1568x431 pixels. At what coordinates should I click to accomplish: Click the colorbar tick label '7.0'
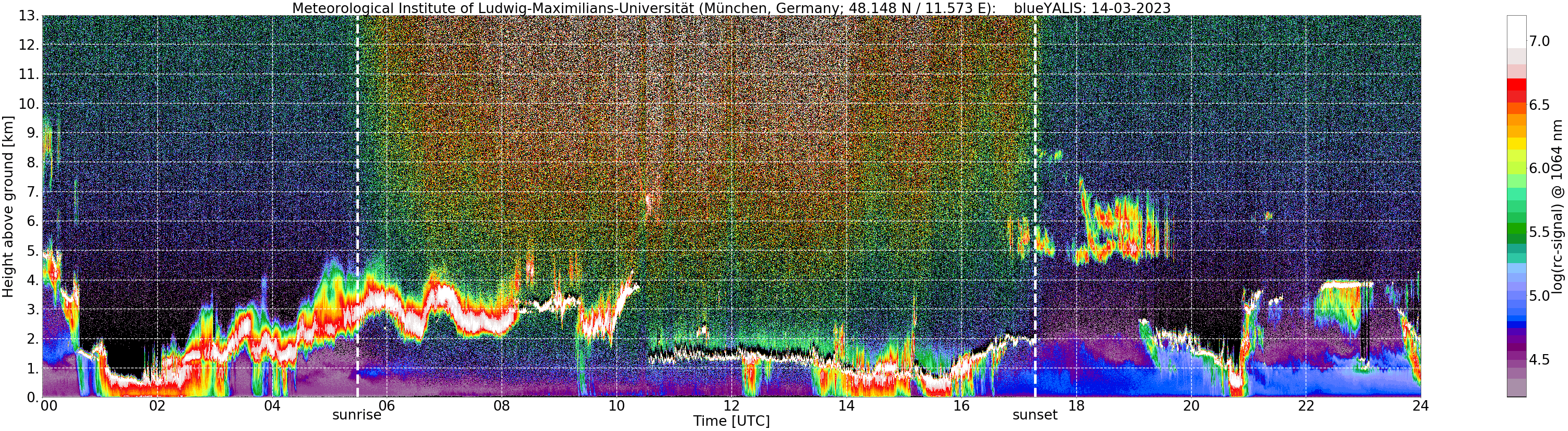1539,41
